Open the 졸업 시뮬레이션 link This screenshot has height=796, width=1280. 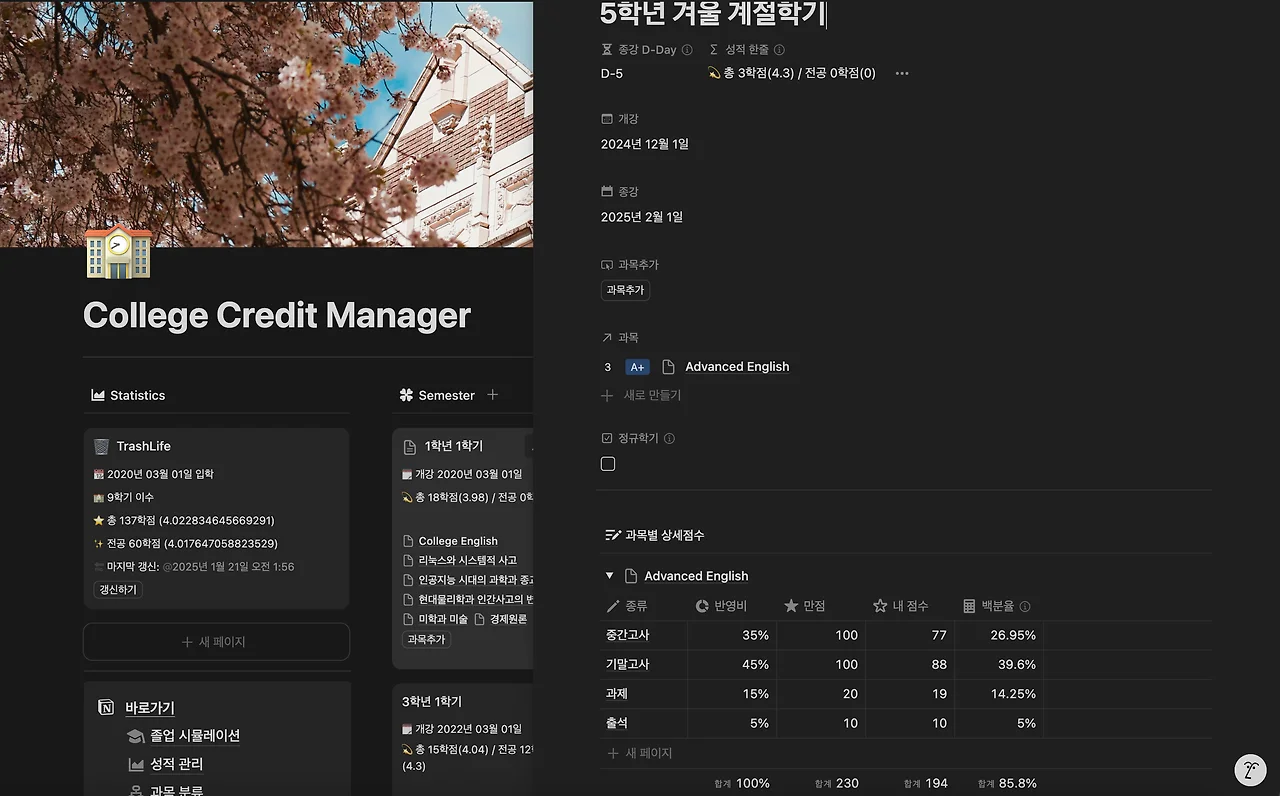tap(195, 735)
